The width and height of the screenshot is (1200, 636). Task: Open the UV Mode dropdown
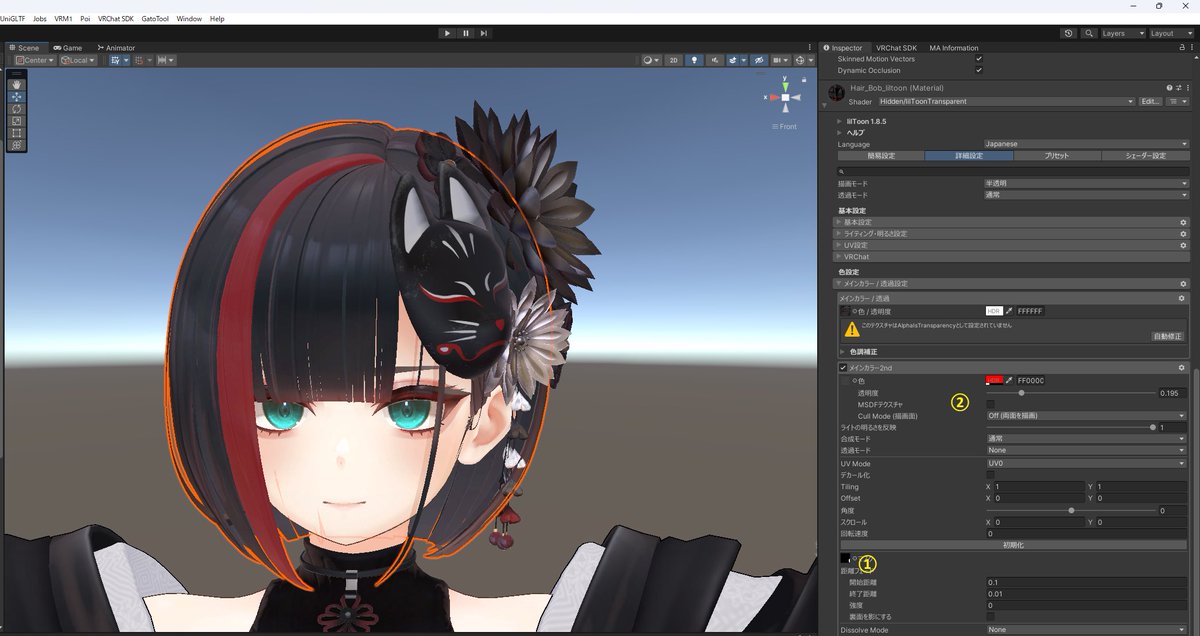[1086, 463]
